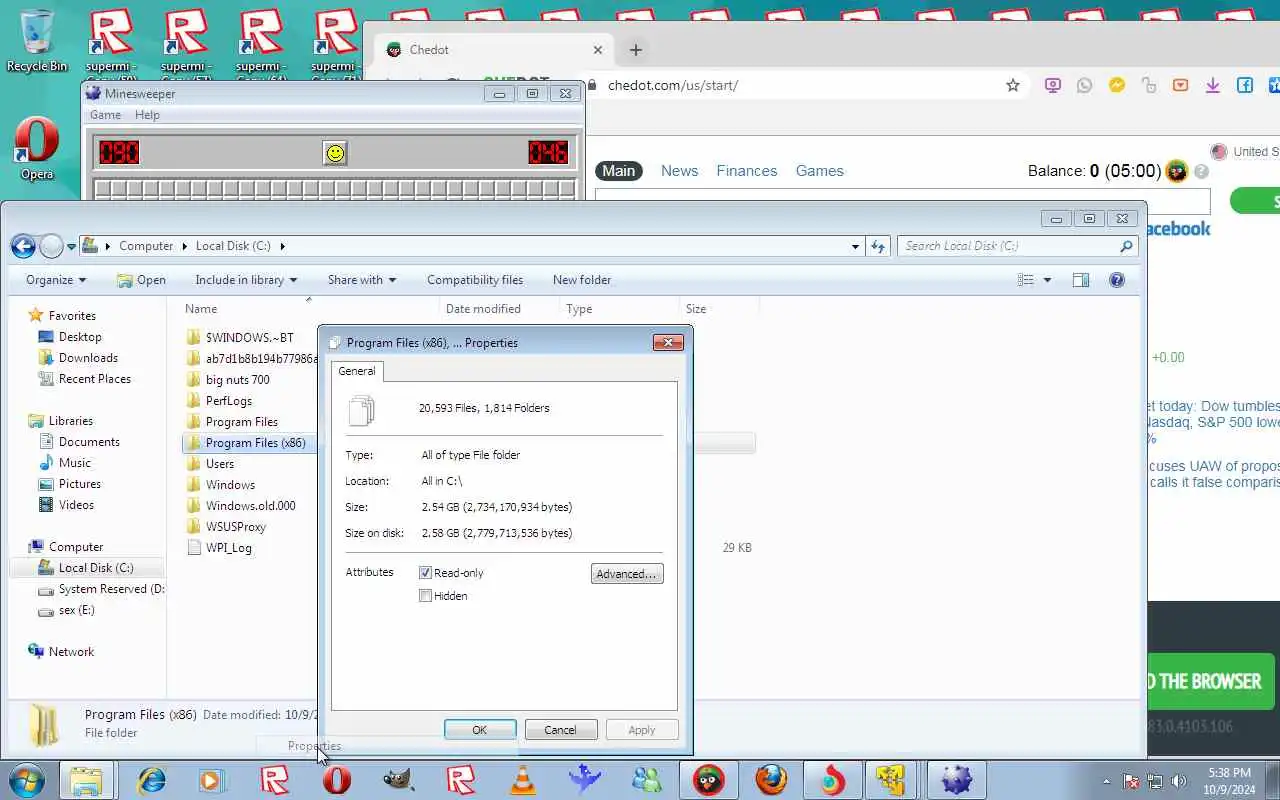Screen dimensions: 1280x800
Task: Sort by the Date modified column header
Action: [x=483, y=309]
